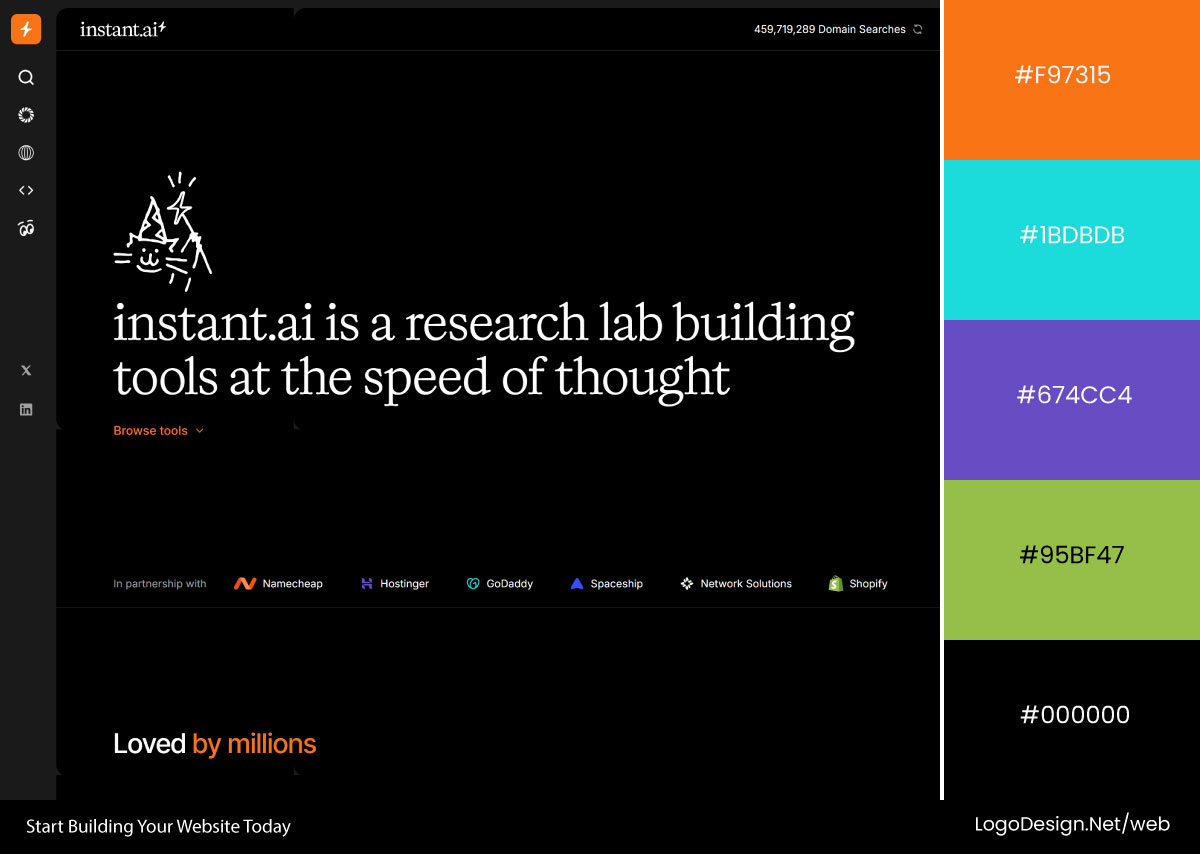Click the instant.ai logo in header
1200x854 pixels.
pos(123,29)
